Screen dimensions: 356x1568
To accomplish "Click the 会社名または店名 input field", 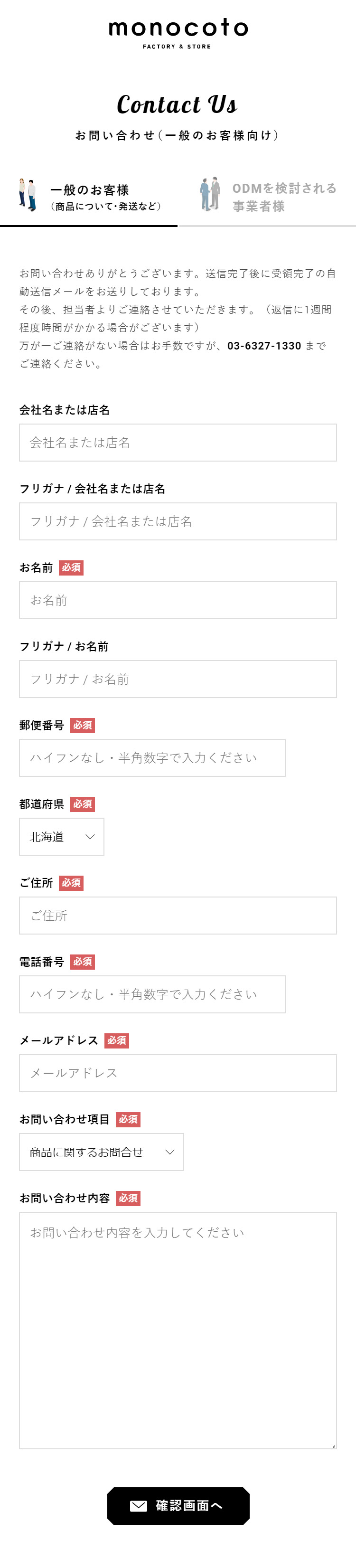I will tap(178, 443).
